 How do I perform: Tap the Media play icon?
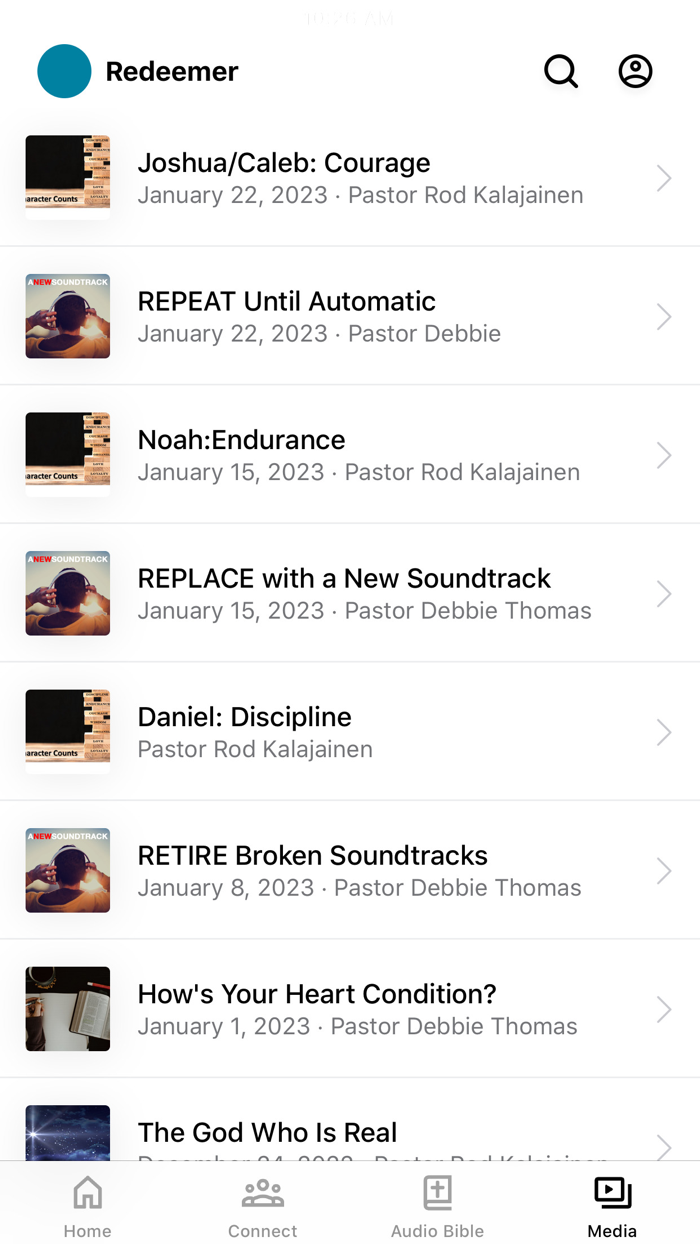coord(612,1192)
